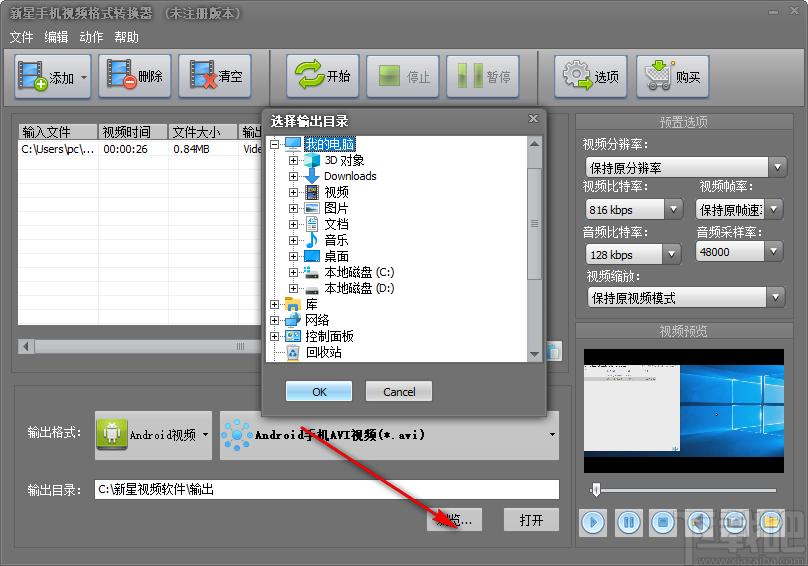Open the 动作 menu
The image size is (808, 566).
[91, 37]
